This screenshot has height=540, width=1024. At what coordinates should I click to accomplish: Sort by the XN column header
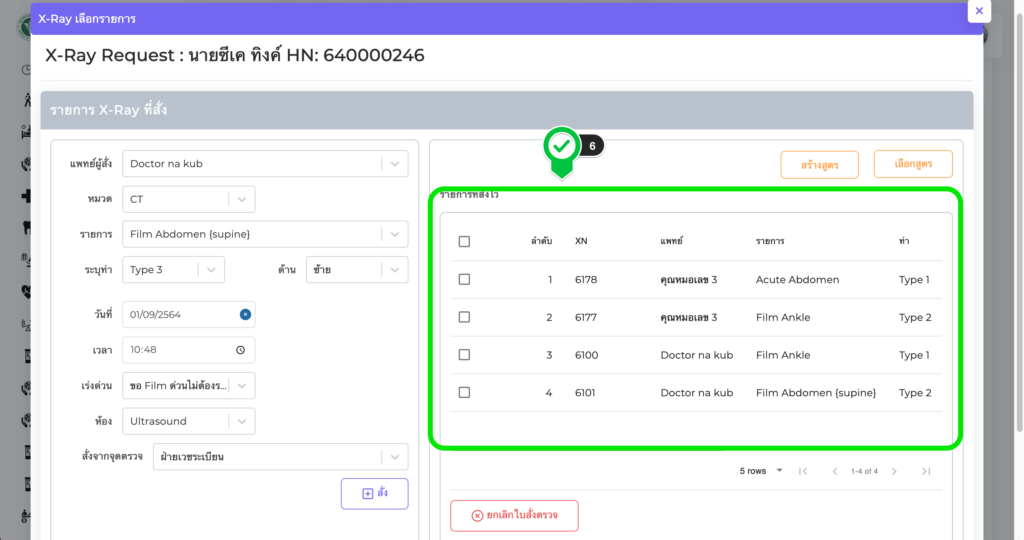[x=581, y=241]
